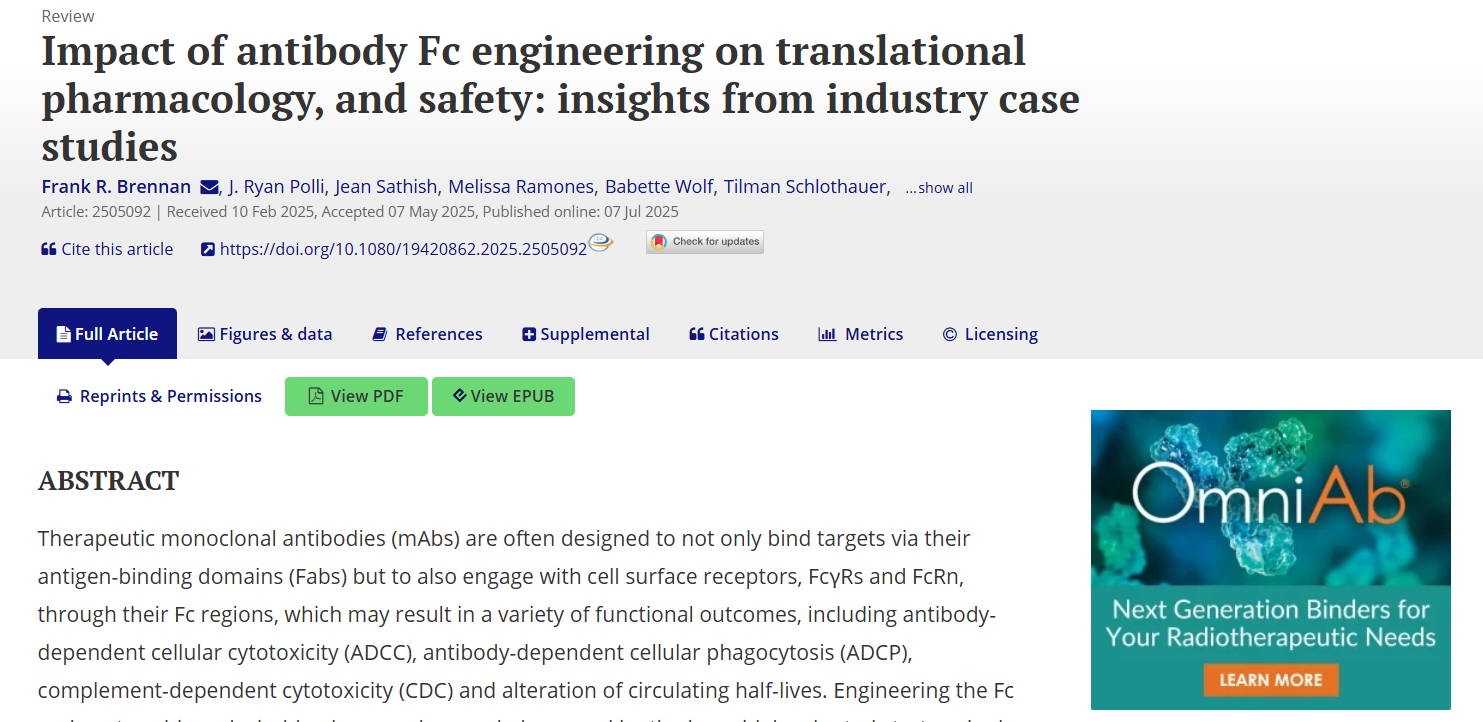Open author Tilman Schlothauer's link
The height and width of the screenshot is (722, 1483).
pyautogui.click(x=805, y=187)
